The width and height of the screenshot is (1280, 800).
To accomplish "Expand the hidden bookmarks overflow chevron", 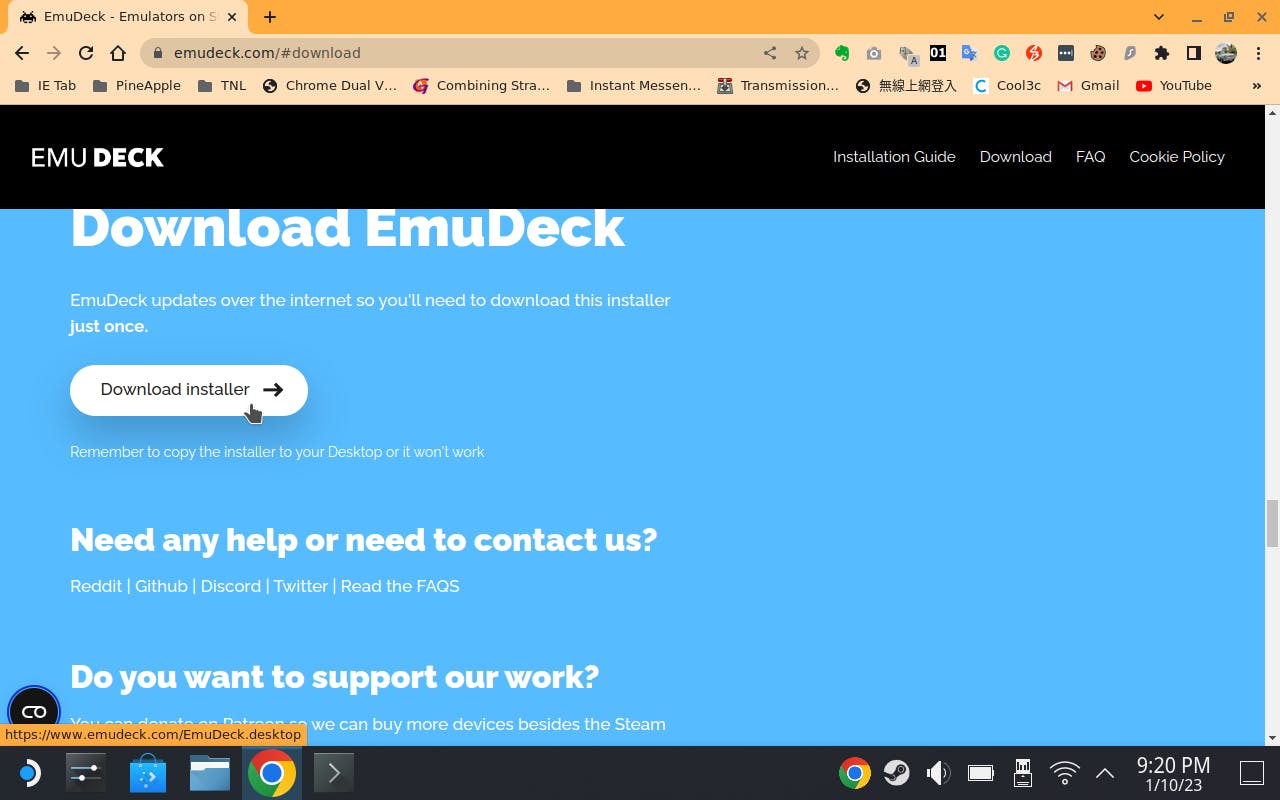I will tap(1257, 86).
